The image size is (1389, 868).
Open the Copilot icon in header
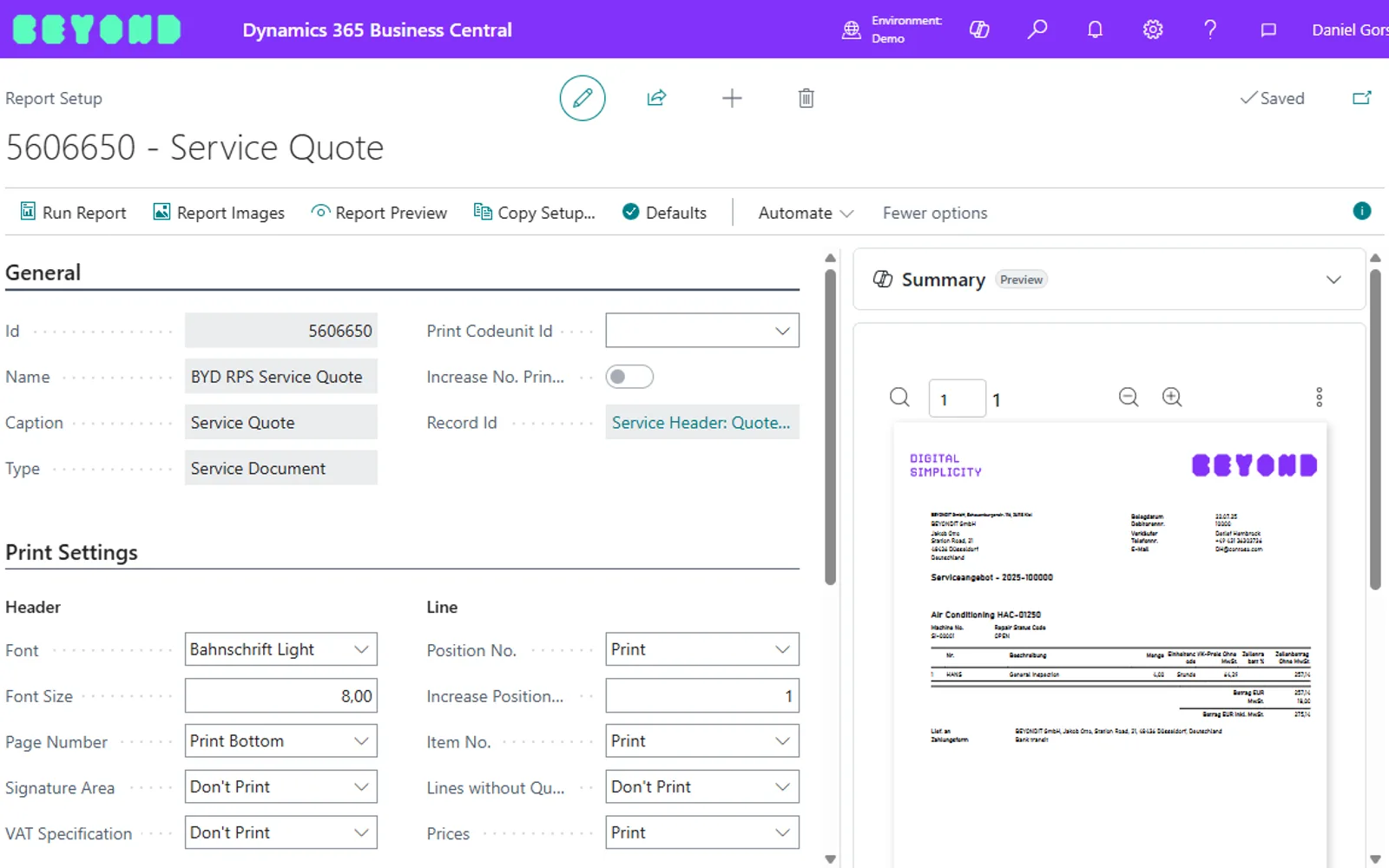(979, 30)
